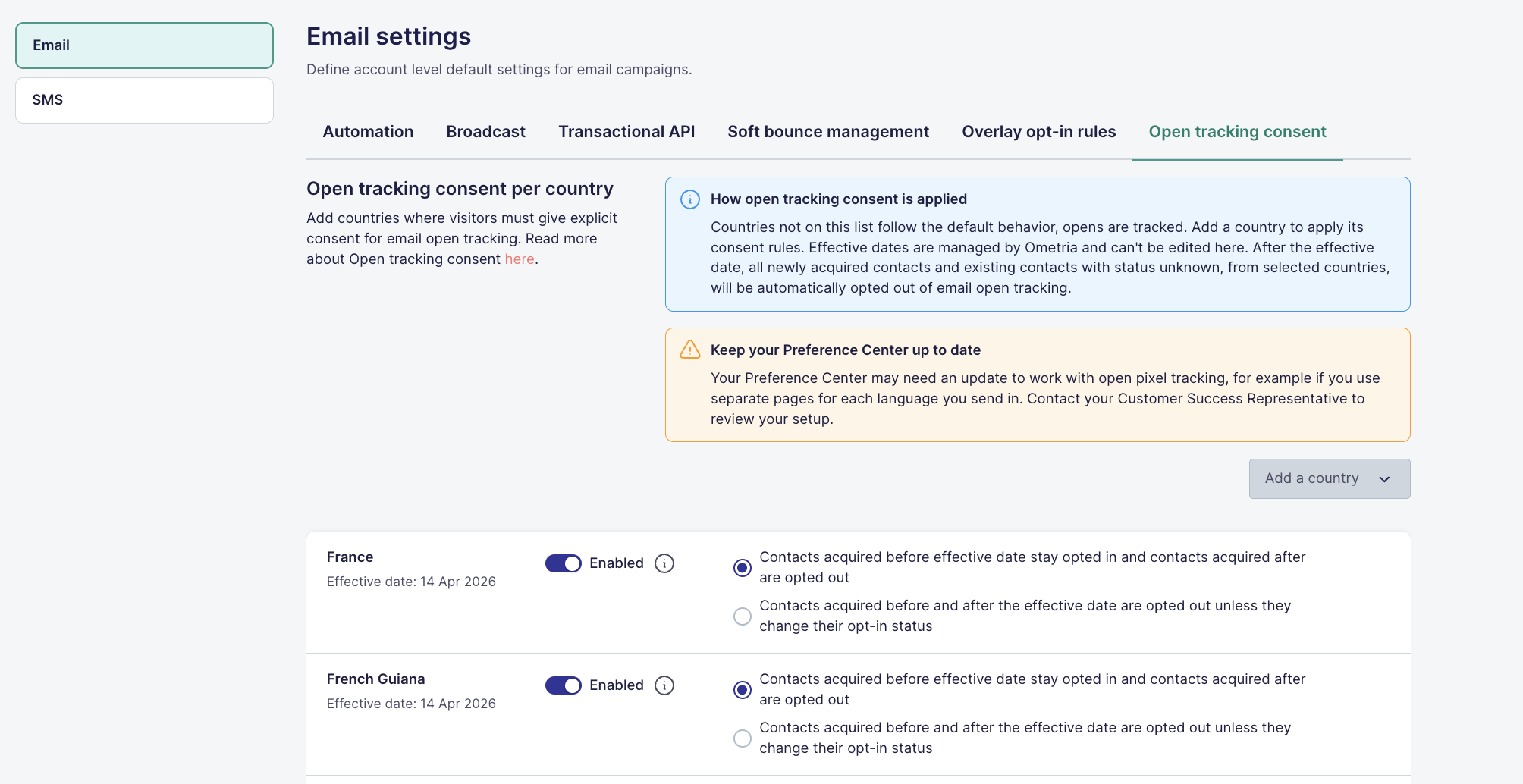The image size is (1523, 784).
Task: Click the info icon beside France's Enabled toggle
Action: 664,563
